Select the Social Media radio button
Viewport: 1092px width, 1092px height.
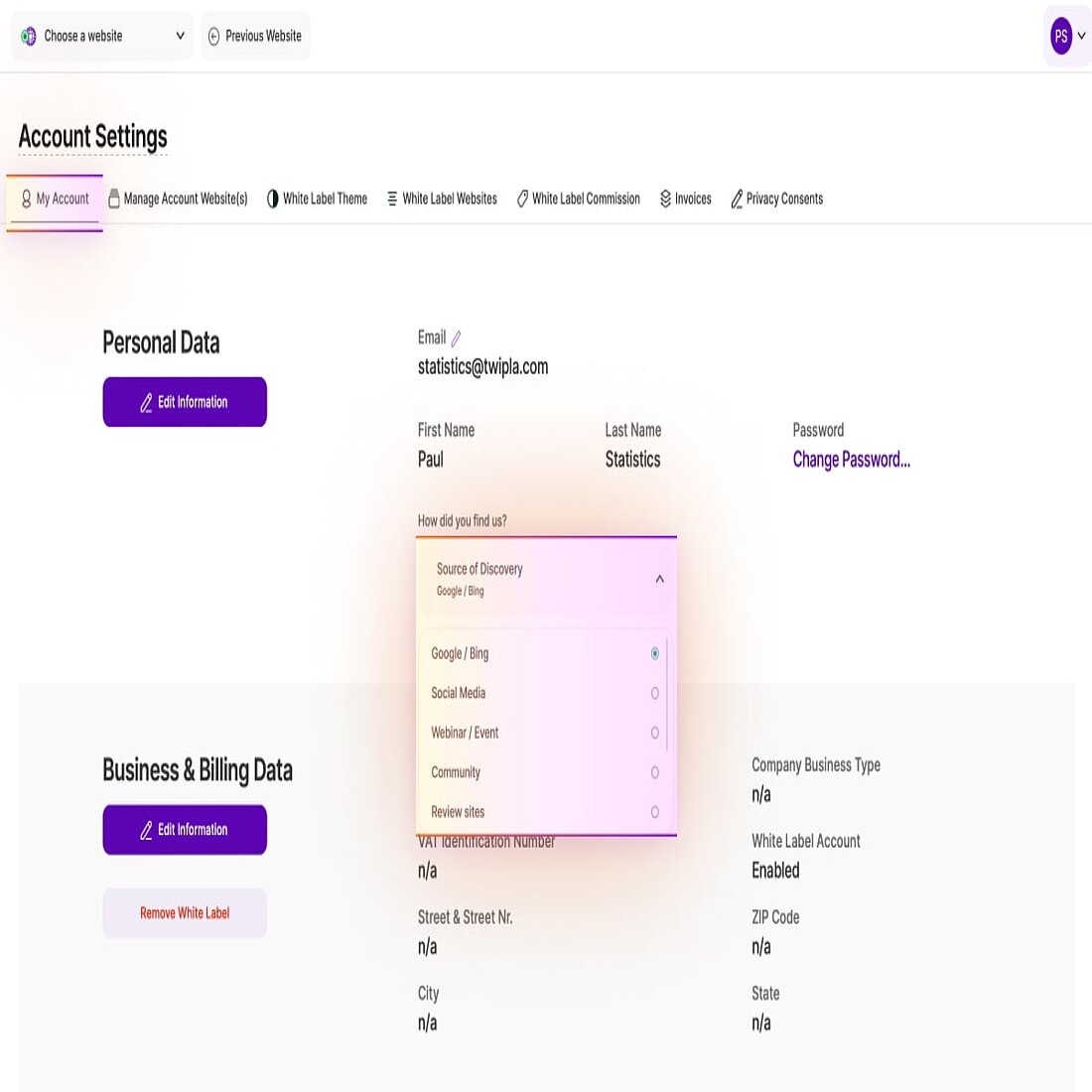click(654, 693)
